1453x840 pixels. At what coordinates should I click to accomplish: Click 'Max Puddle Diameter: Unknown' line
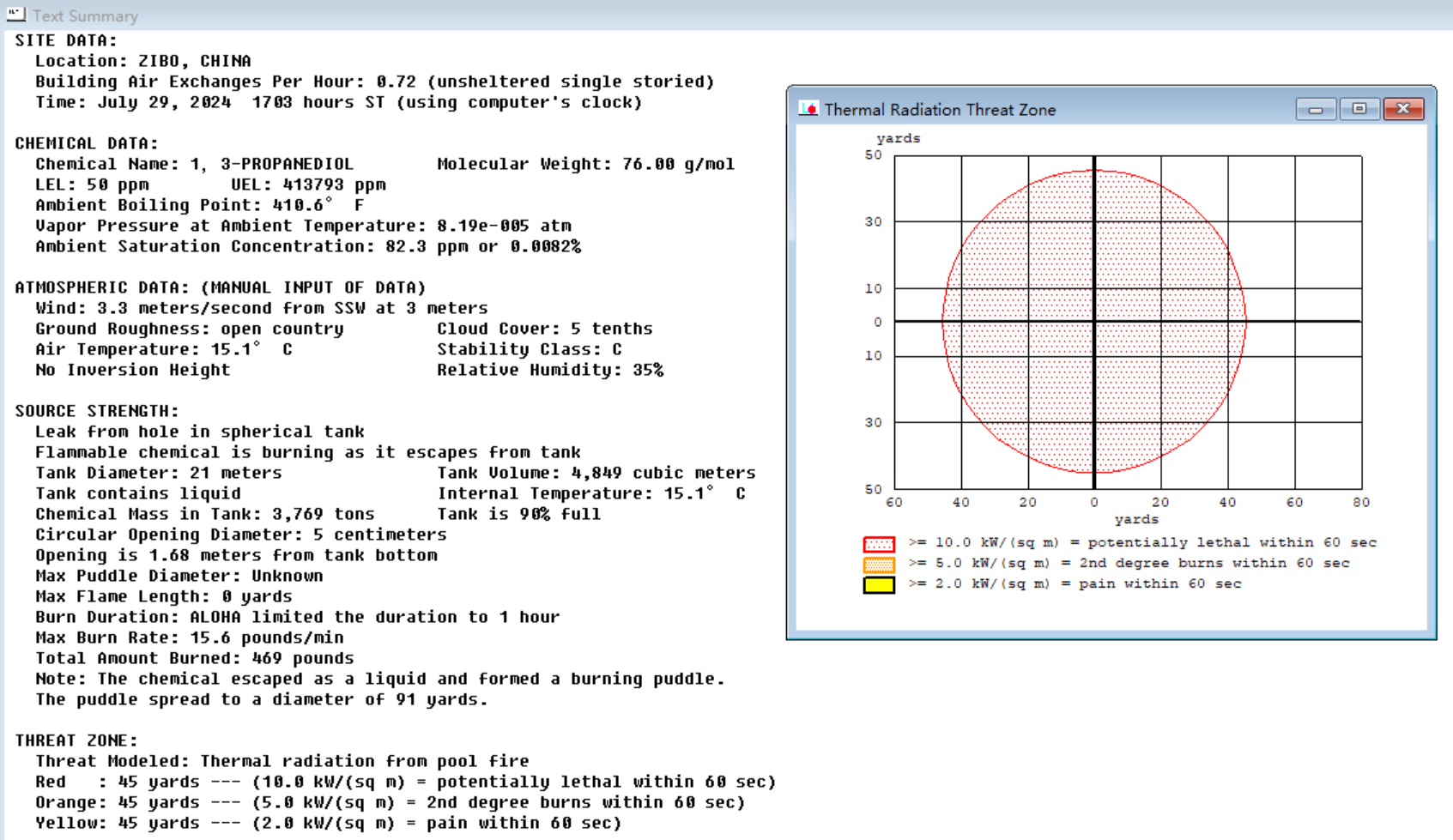[x=179, y=576]
